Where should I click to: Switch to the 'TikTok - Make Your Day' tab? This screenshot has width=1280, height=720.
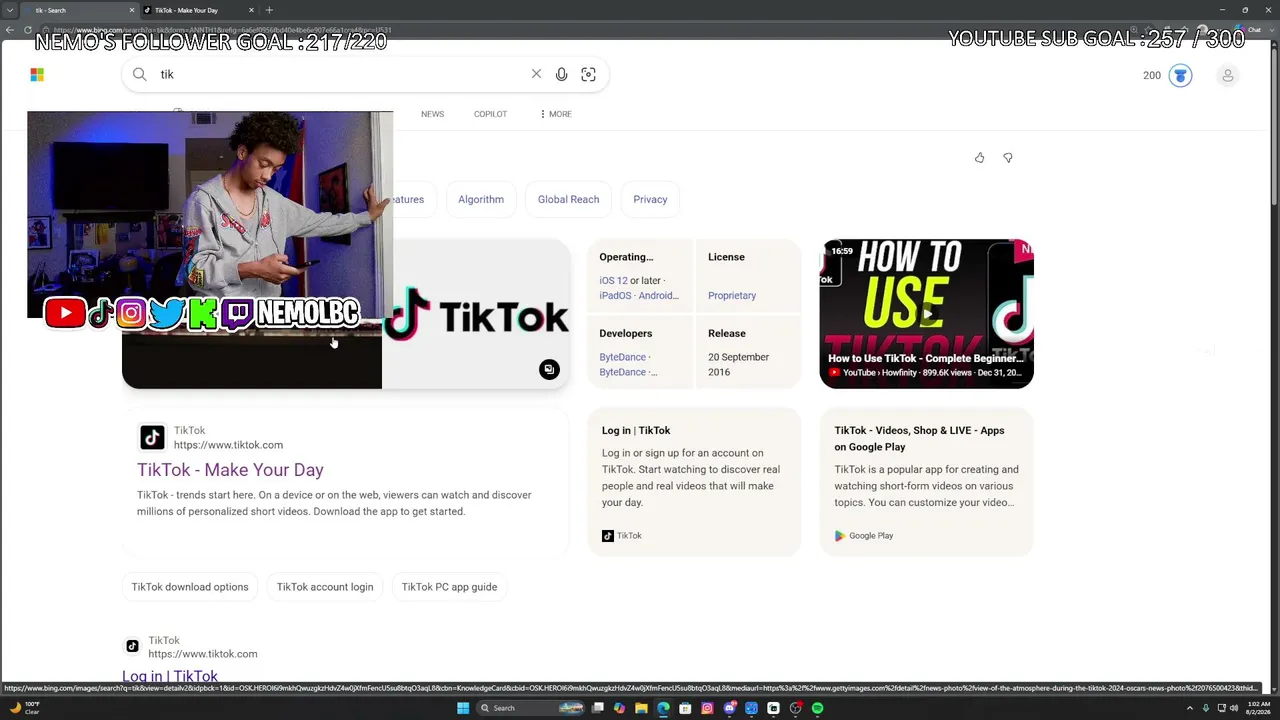(x=198, y=10)
